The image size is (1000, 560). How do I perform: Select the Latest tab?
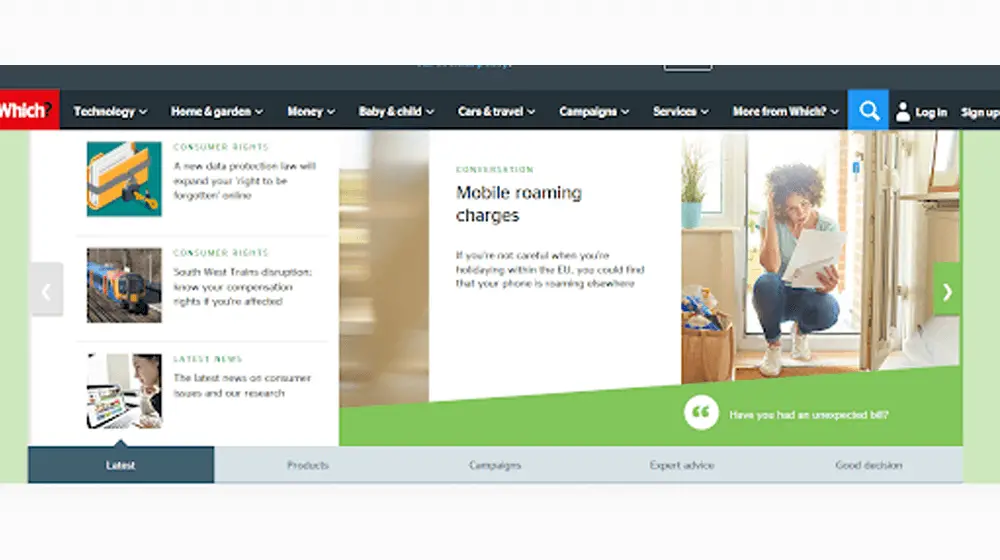pos(121,464)
